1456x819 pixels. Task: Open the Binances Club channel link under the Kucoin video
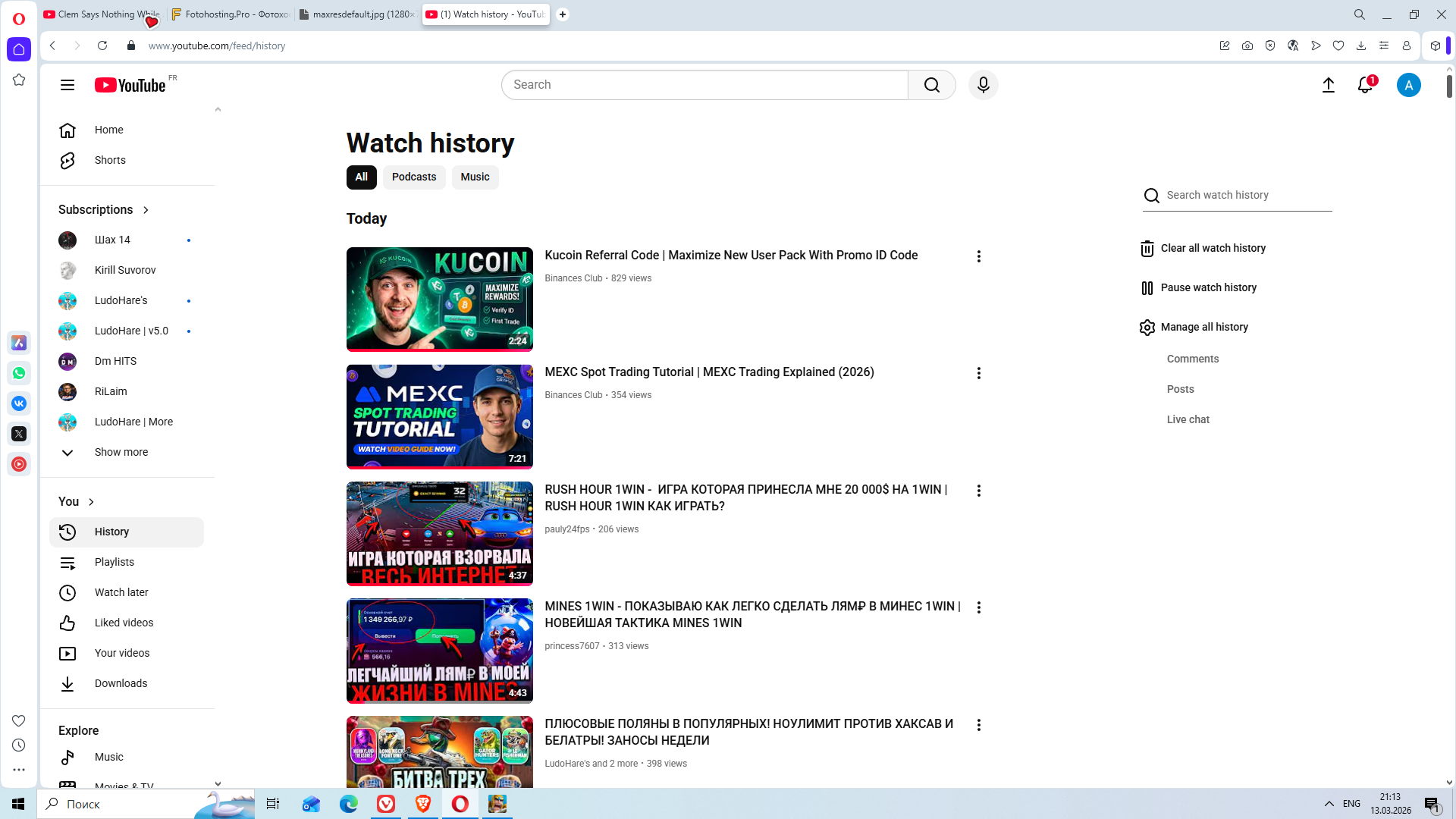point(573,278)
